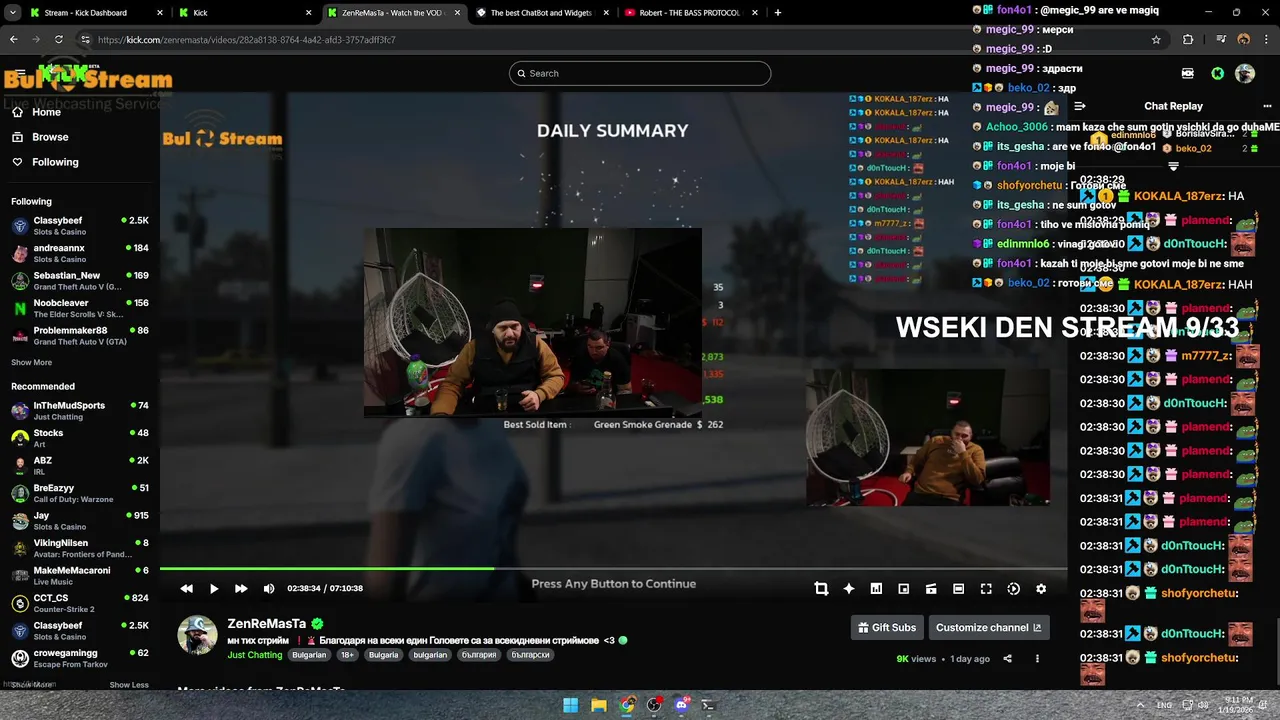Screen dimensions: 1280x720
Task: Open Following in the sidebar
Action: pos(55,162)
